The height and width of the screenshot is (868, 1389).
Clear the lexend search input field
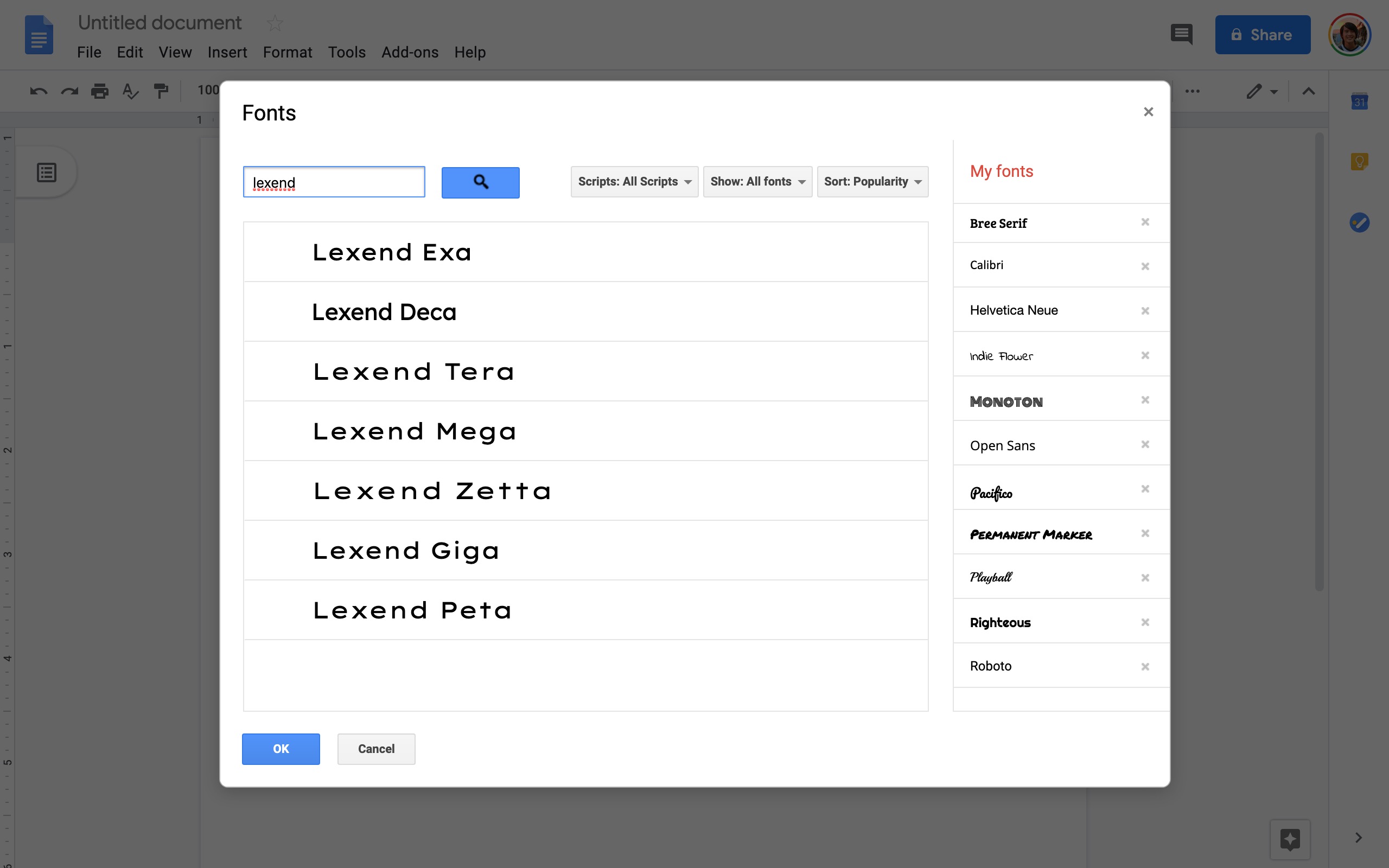[x=334, y=182]
